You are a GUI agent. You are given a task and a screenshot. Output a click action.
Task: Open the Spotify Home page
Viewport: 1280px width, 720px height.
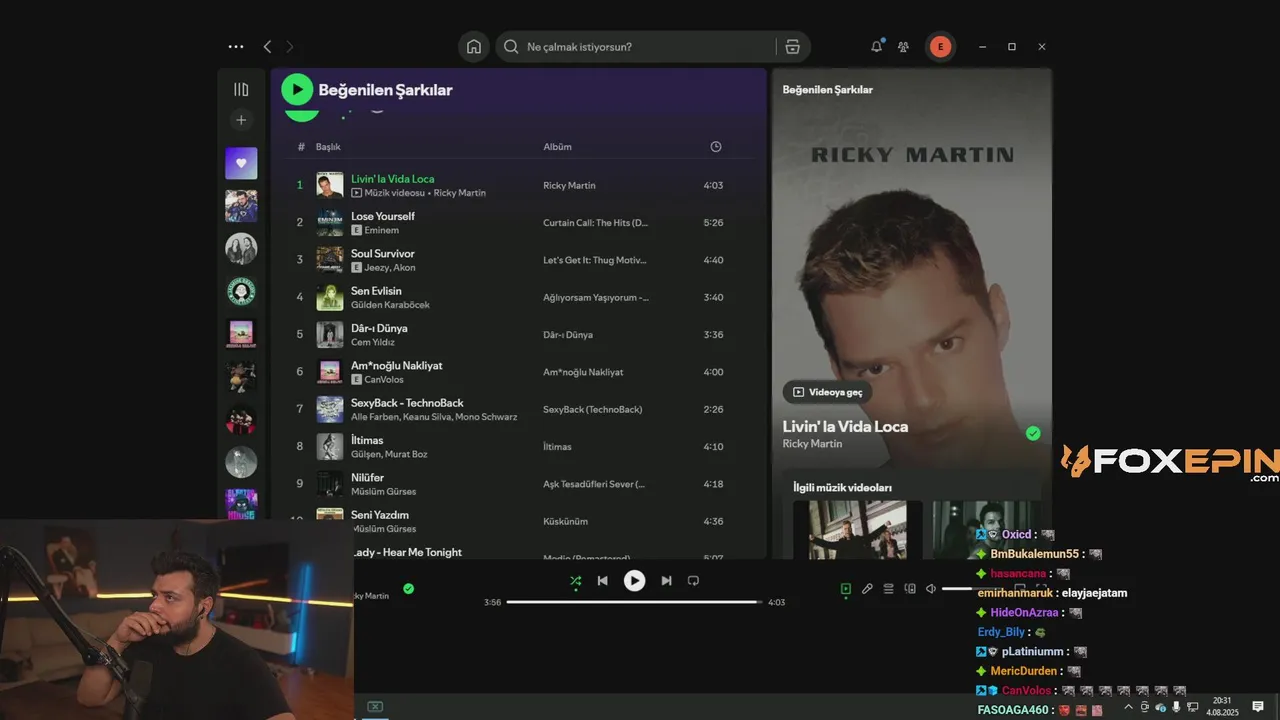474,47
